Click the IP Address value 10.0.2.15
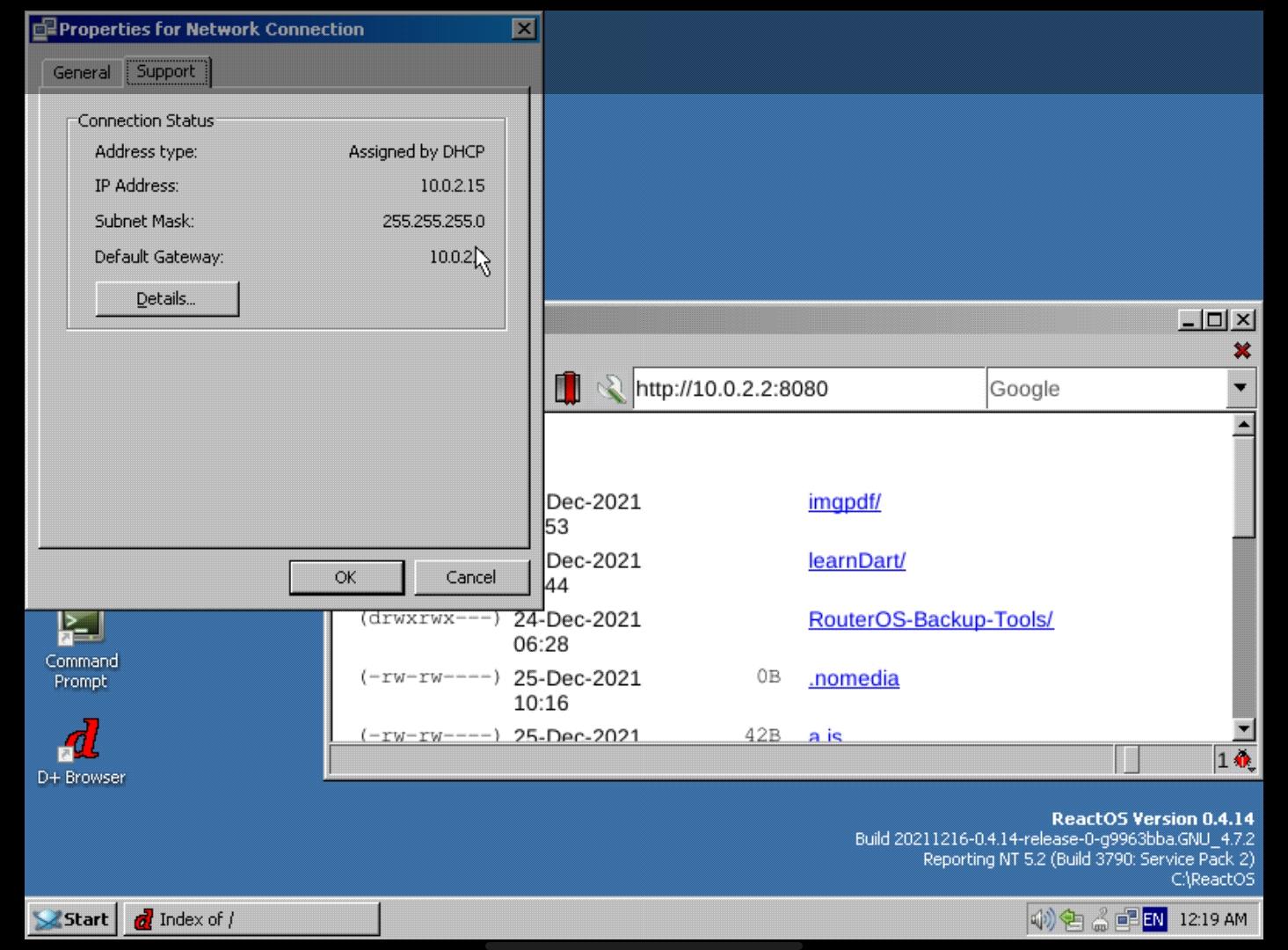Viewport: 1288px width, 950px height. click(x=452, y=186)
